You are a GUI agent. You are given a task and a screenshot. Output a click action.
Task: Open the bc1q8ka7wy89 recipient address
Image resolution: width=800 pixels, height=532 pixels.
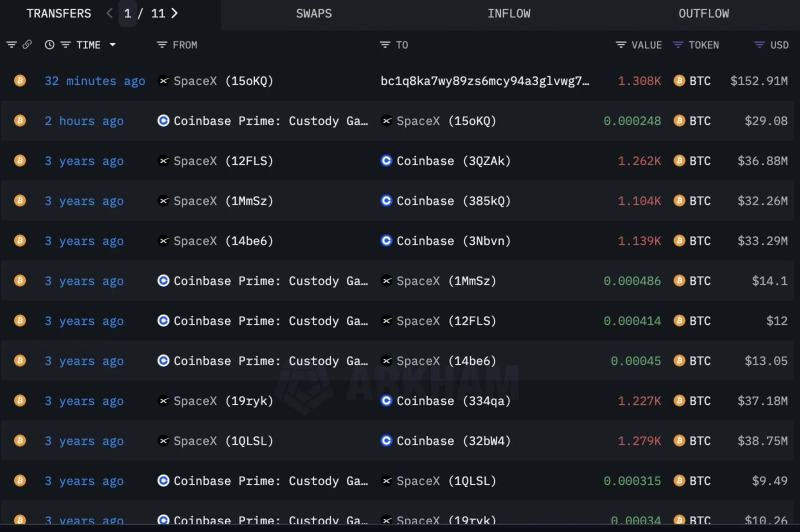click(485, 81)
